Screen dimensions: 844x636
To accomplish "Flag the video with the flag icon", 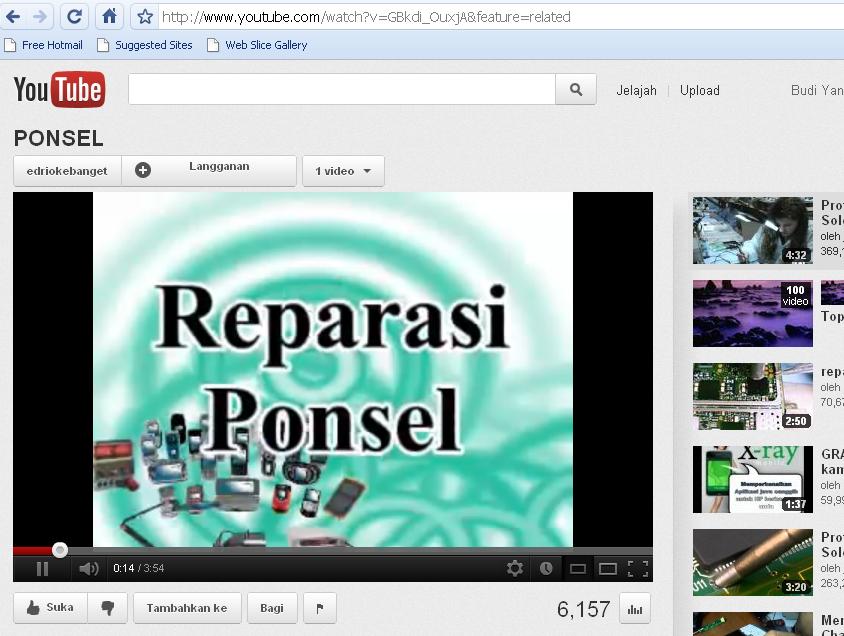I will (320, 608).
